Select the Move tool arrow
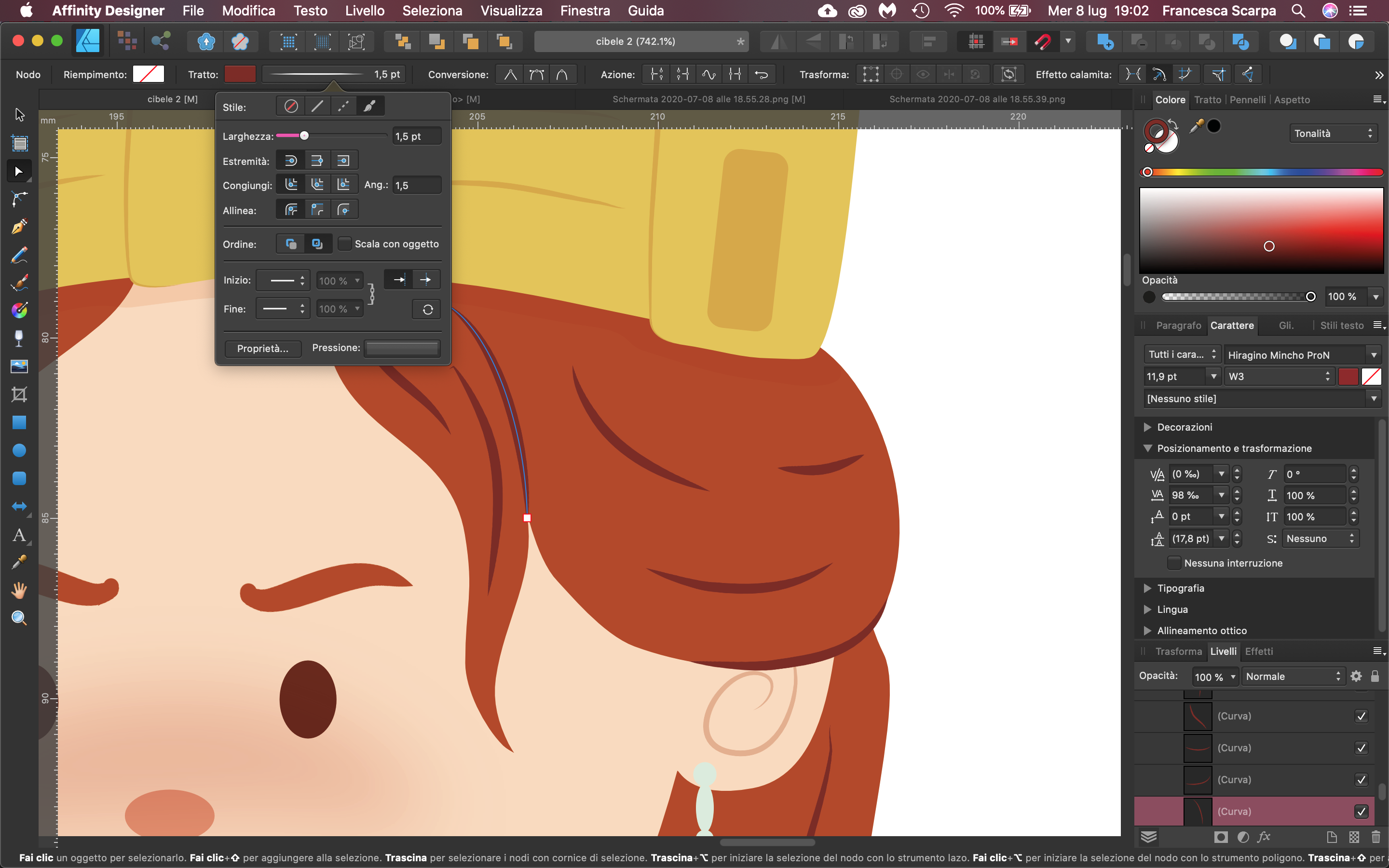The image size is (1389, 868). [x=19, y=115]
